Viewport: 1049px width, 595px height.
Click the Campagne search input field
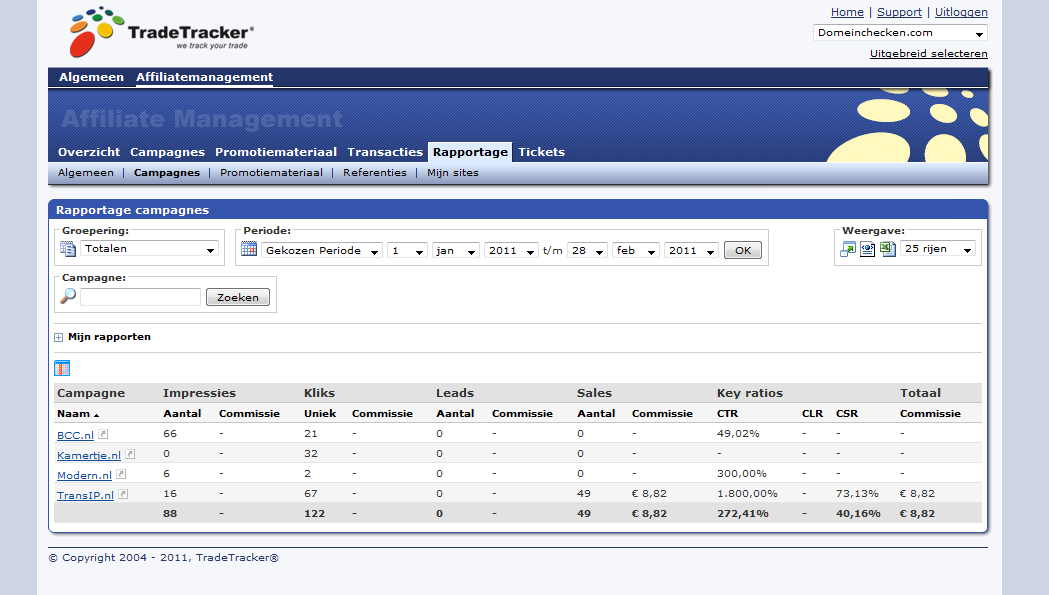tap(140, 297)
